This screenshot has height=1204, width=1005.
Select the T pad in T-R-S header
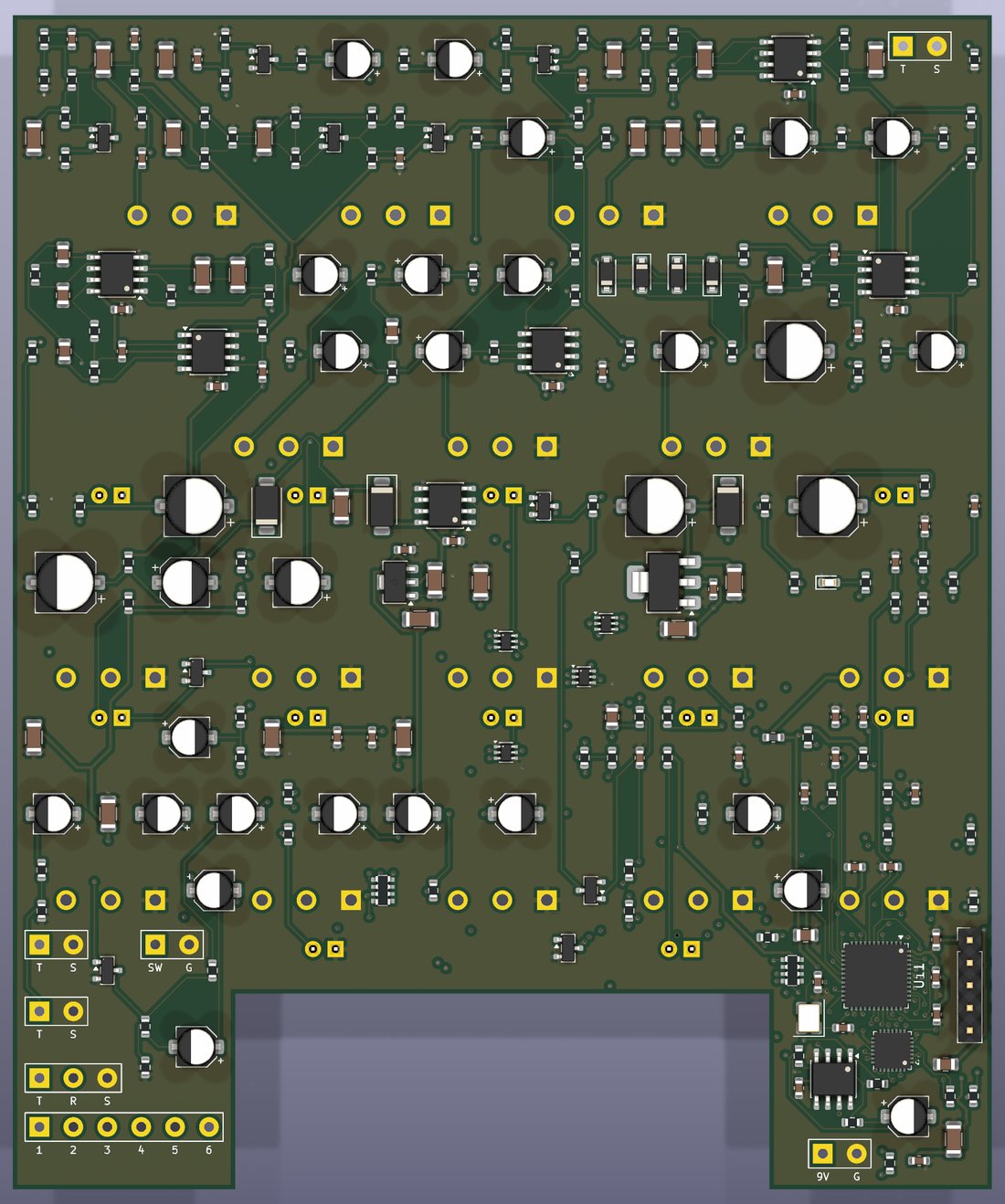click(39, 1079)
